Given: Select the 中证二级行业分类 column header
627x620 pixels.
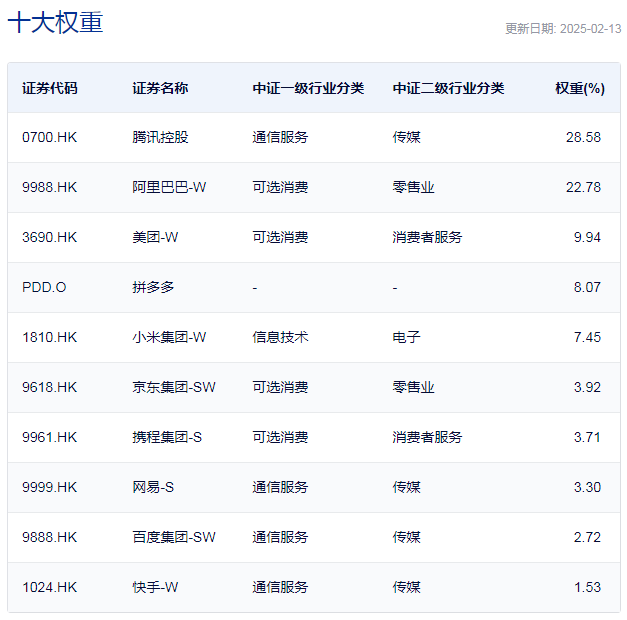Looking at the screenshot, I should (448, 88).
